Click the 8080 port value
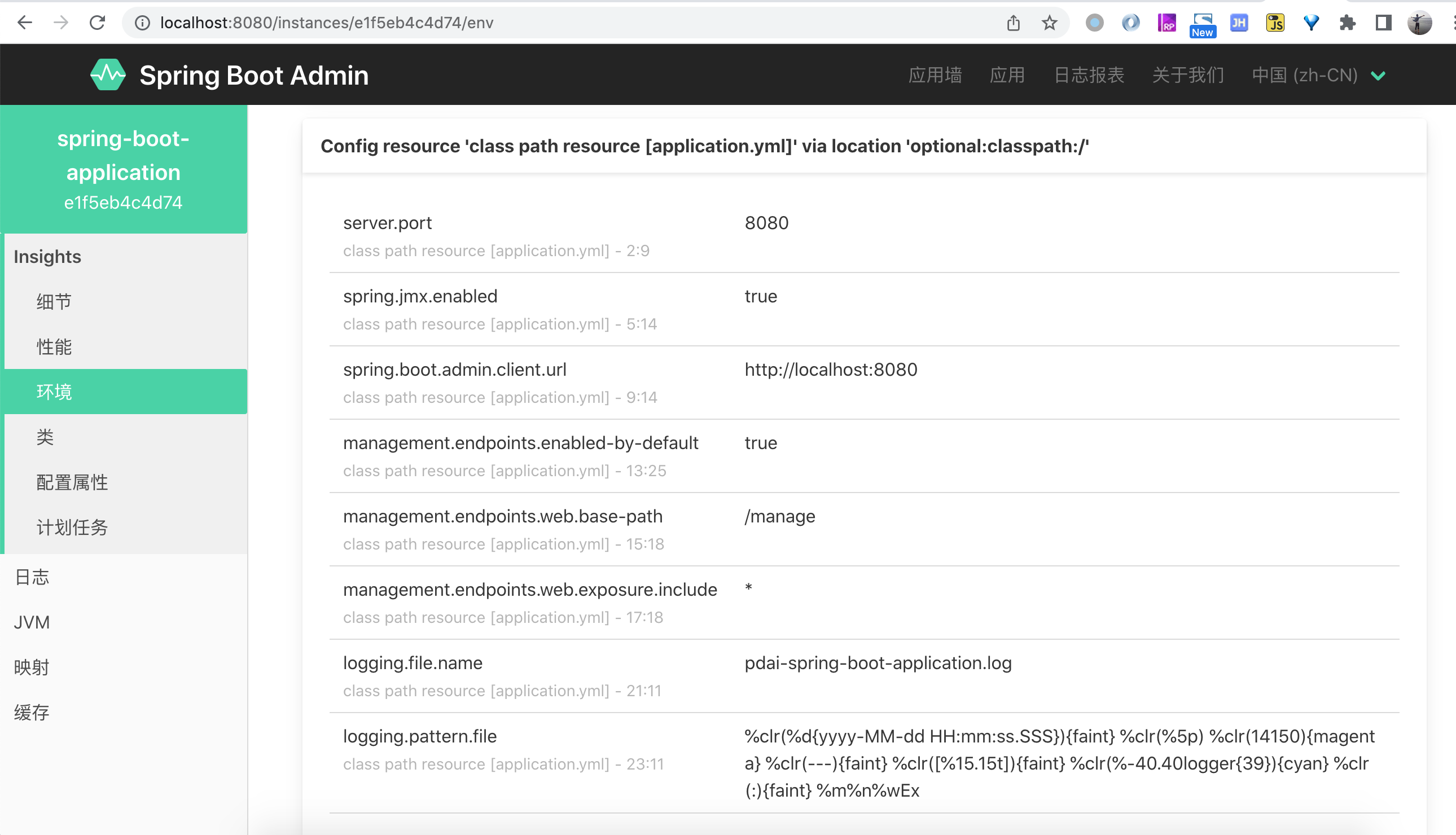 click(767, 223)
